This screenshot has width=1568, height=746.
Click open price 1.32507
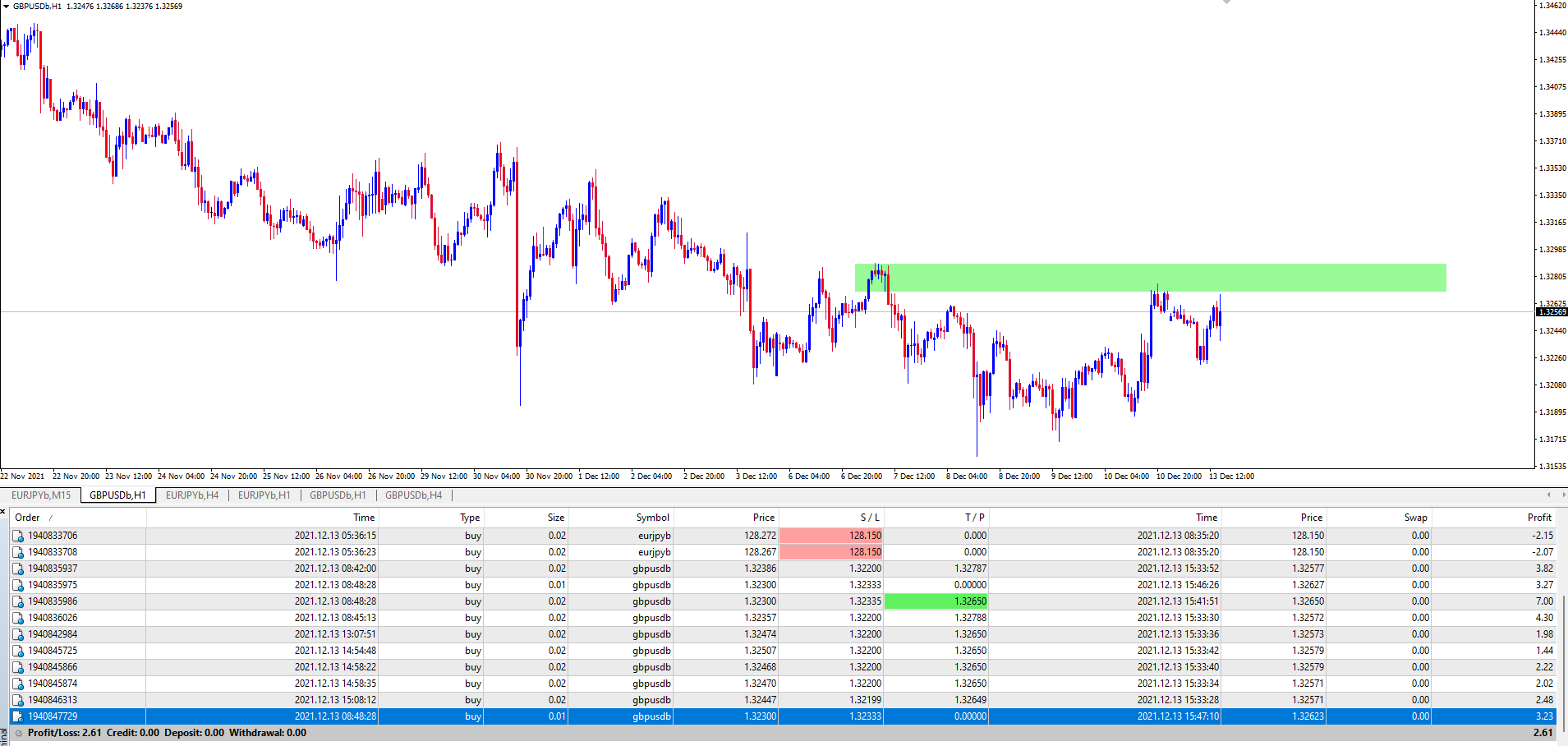(x=760, y=651)
